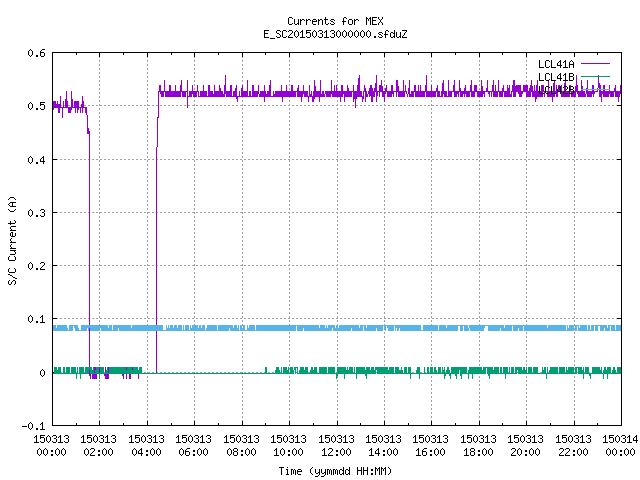This screenshot has height=480, width=640.
Task: Click the LCL42B legend label
Action: click(x=556, y=90)
